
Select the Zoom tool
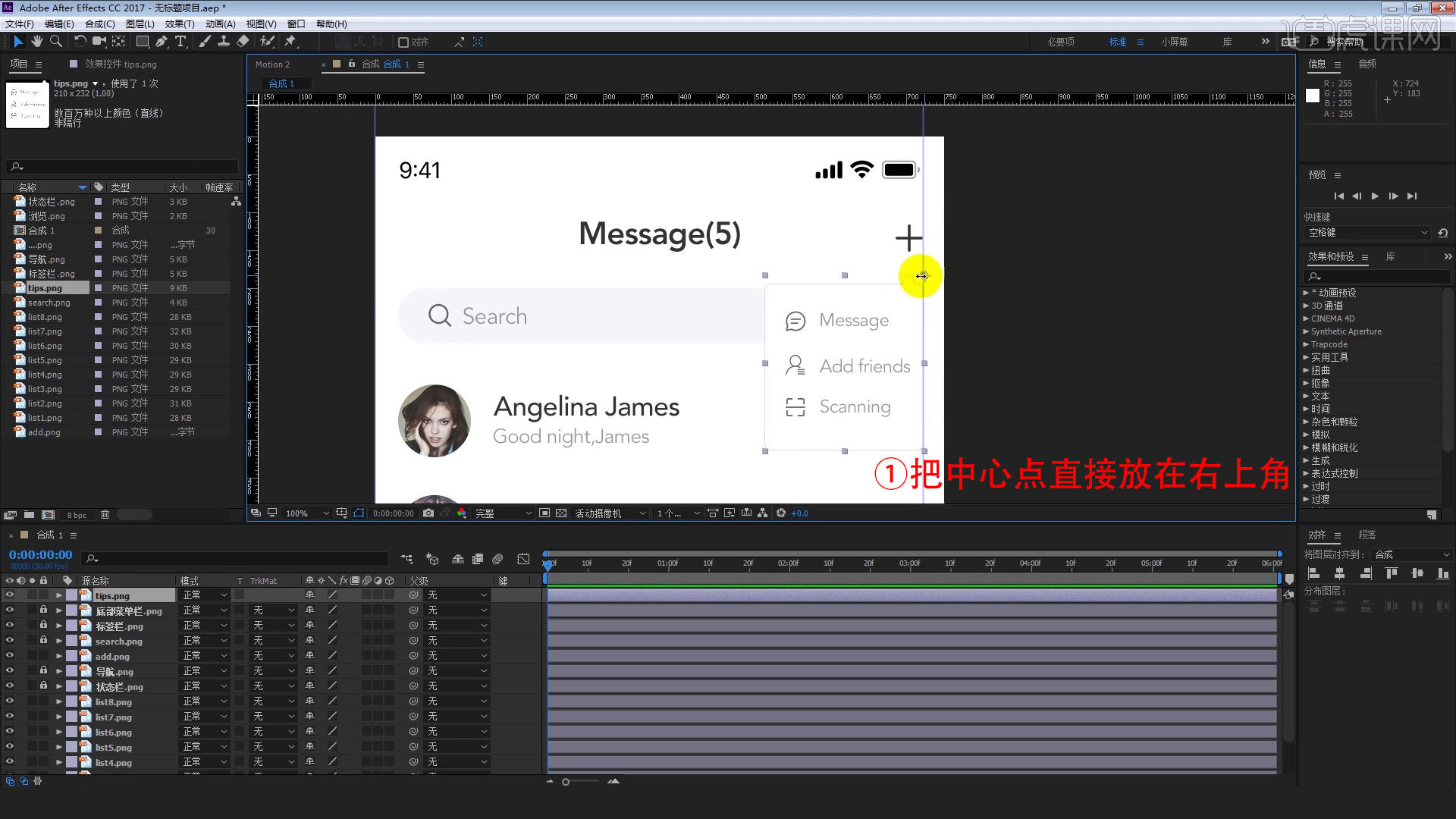coord(55,42)
